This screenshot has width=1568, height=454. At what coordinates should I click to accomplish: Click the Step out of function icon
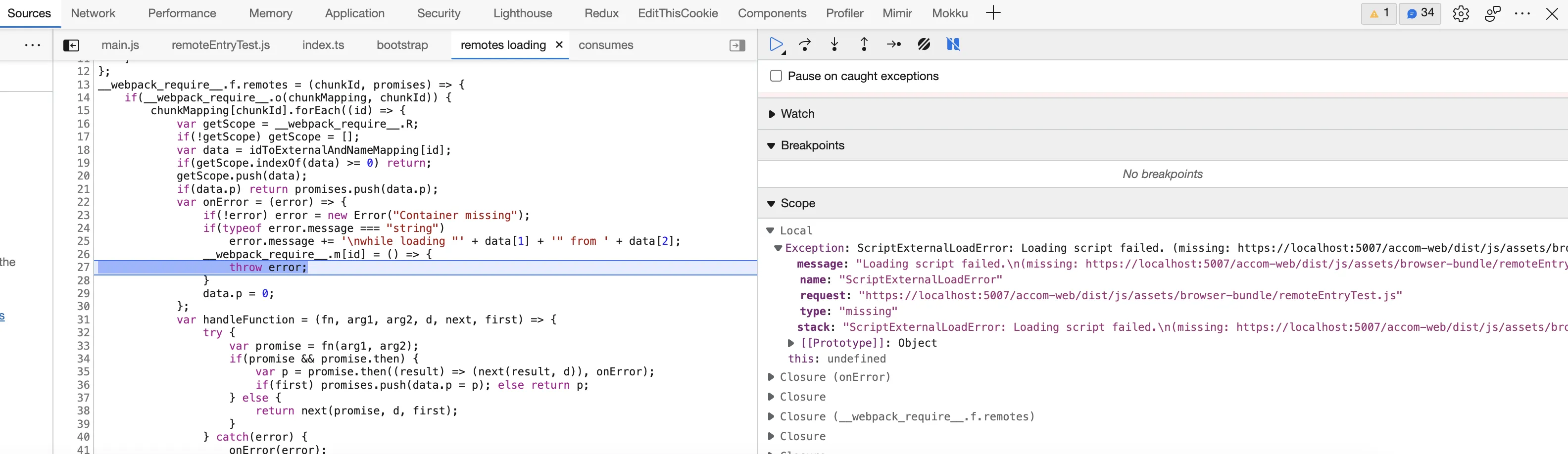pyautogui.click(x=864, y=45)
